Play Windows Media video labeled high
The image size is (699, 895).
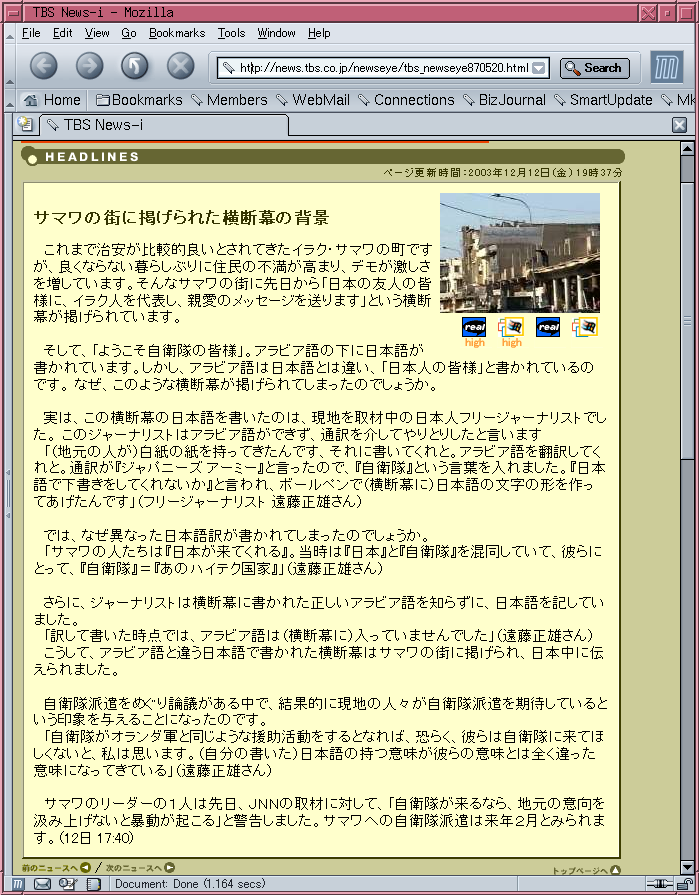point(511,327)
